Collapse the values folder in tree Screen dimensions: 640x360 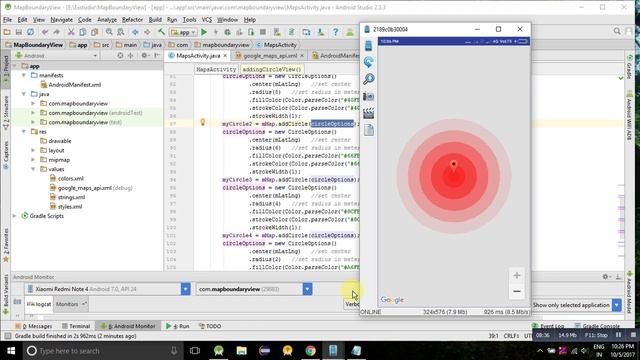(x=33, y=169)
